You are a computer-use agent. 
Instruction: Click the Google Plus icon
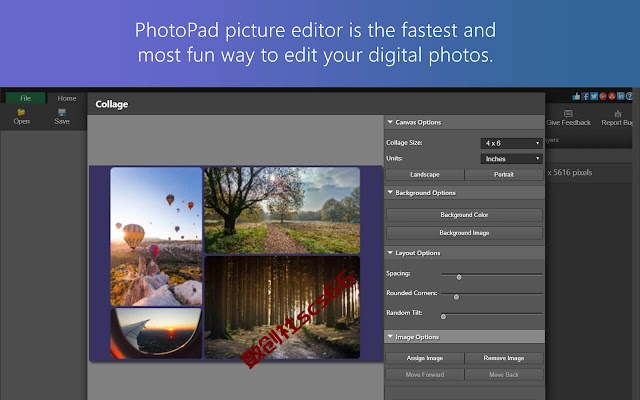603,96
